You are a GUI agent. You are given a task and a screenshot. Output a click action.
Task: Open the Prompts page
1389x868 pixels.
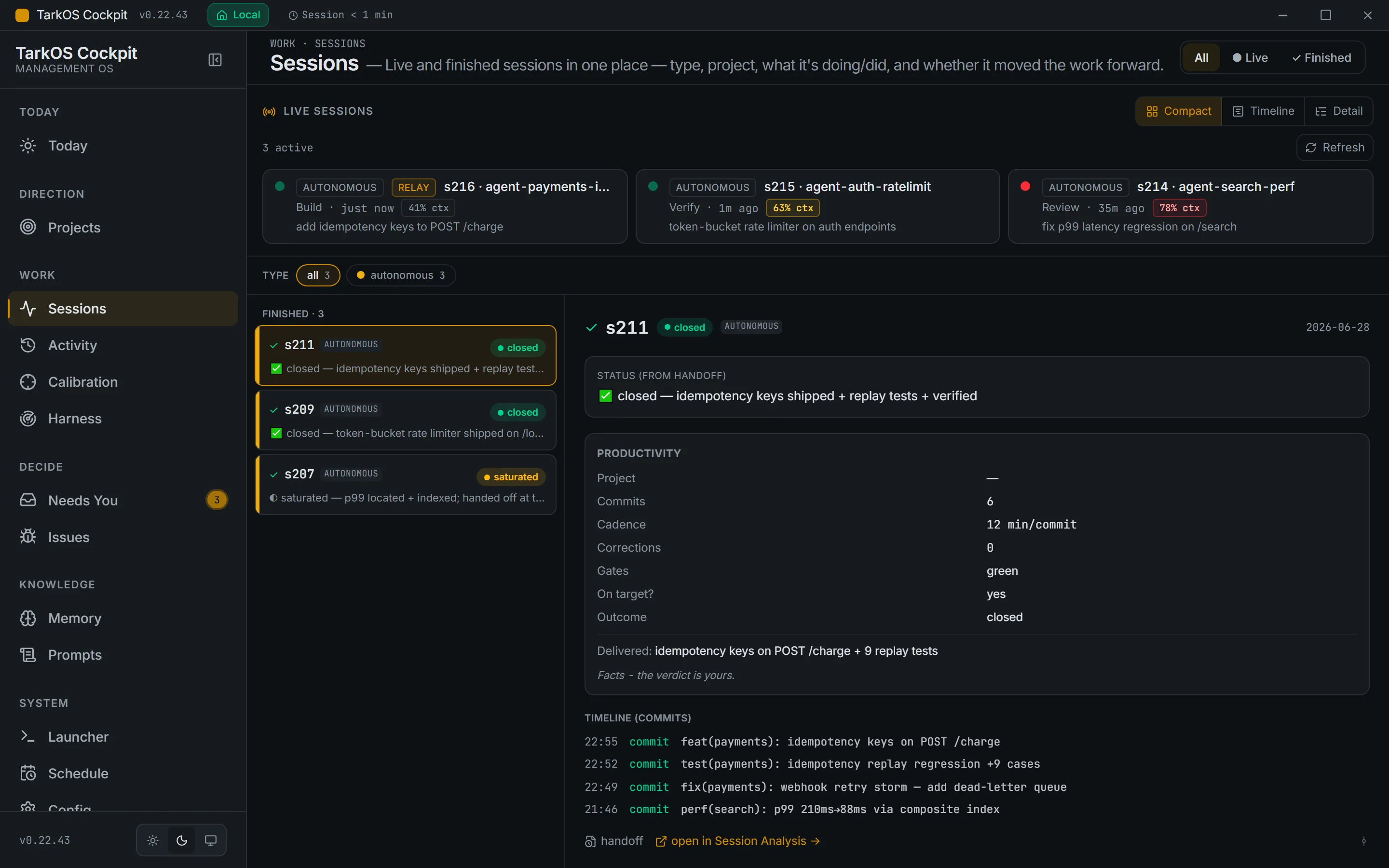(x=123, y=655)
